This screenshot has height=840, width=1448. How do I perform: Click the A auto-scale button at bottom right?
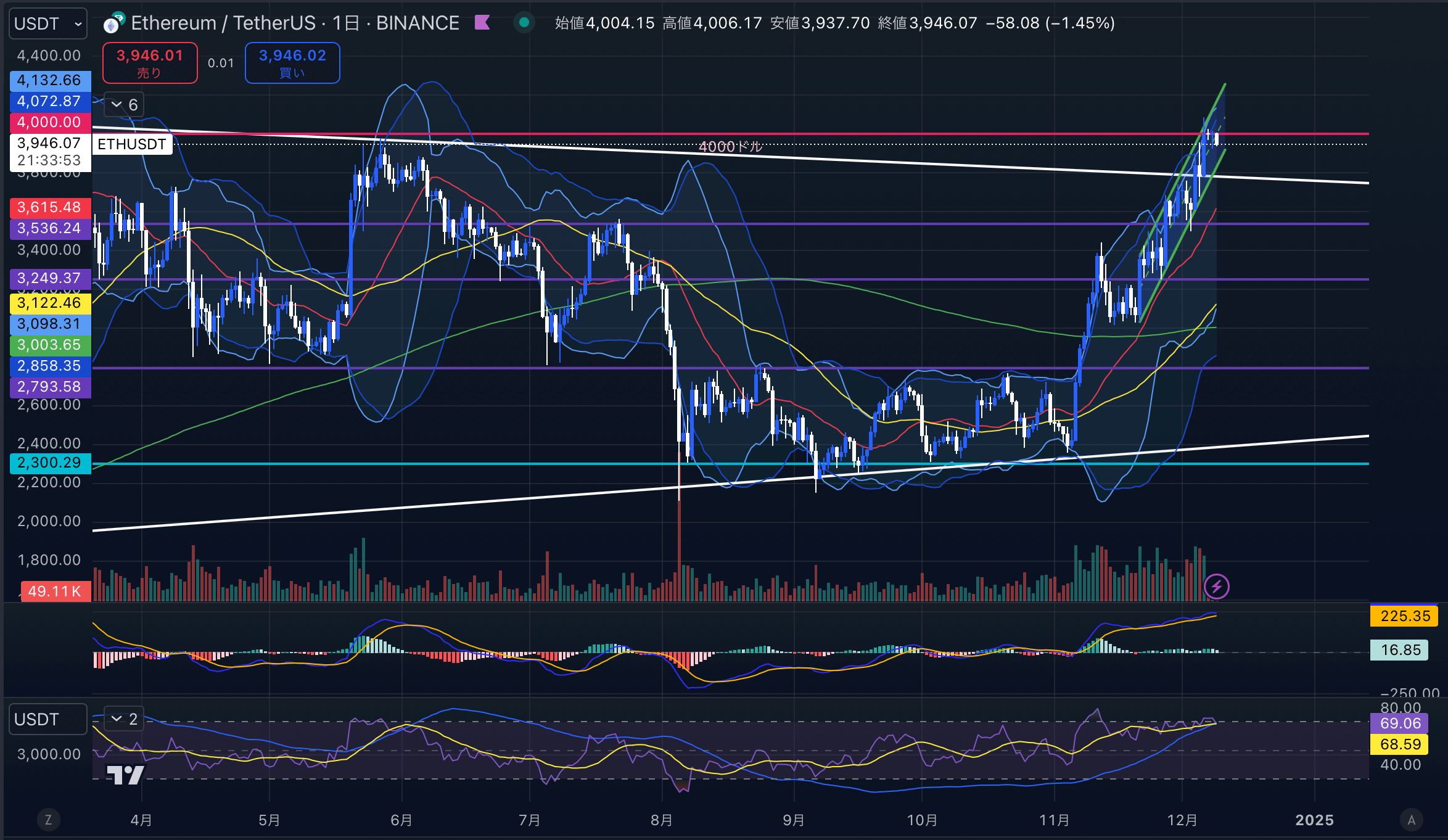tap(1411, 820)
